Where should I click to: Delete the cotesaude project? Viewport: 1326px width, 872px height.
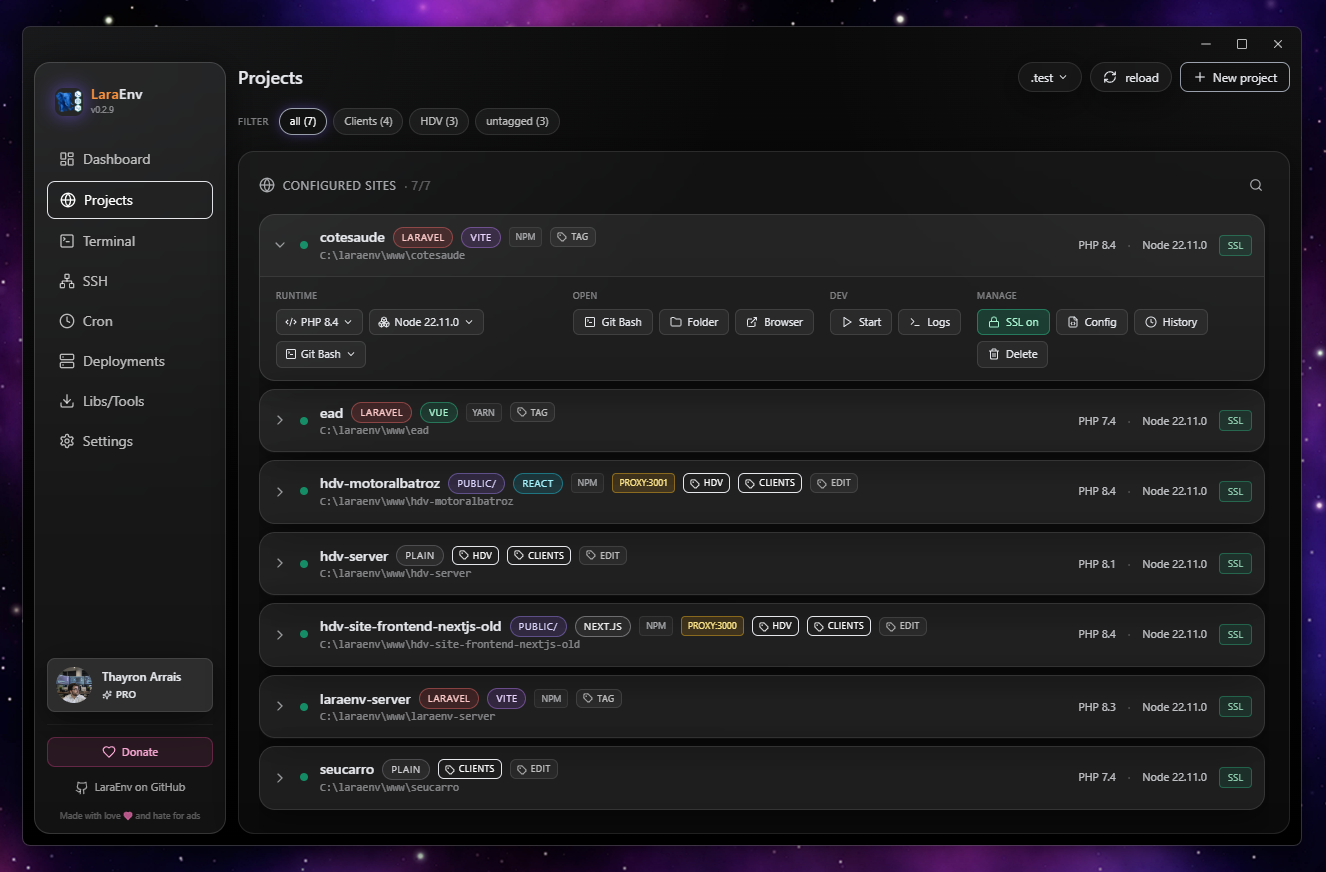click(x=1012, y=354)
